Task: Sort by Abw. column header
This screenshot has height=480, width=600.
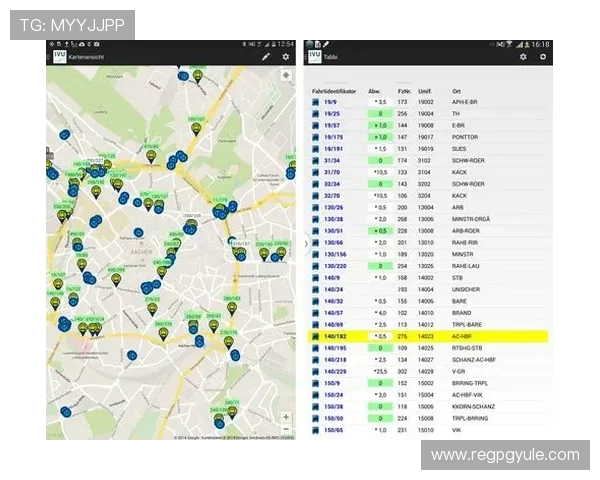Action: click(x=374, y=91)
